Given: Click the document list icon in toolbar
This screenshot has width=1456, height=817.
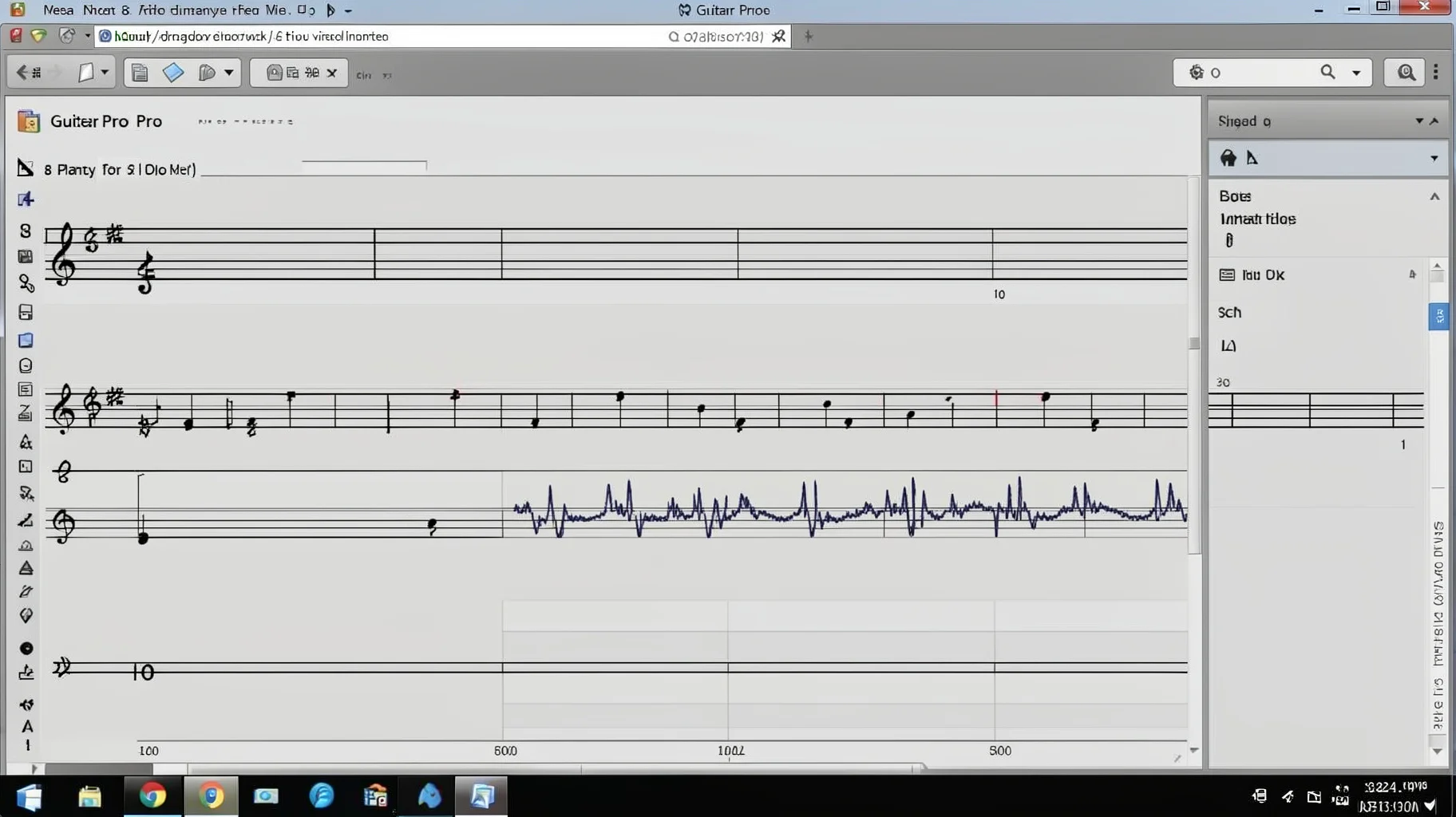Looking at the screenshot, I should [140, 73].
